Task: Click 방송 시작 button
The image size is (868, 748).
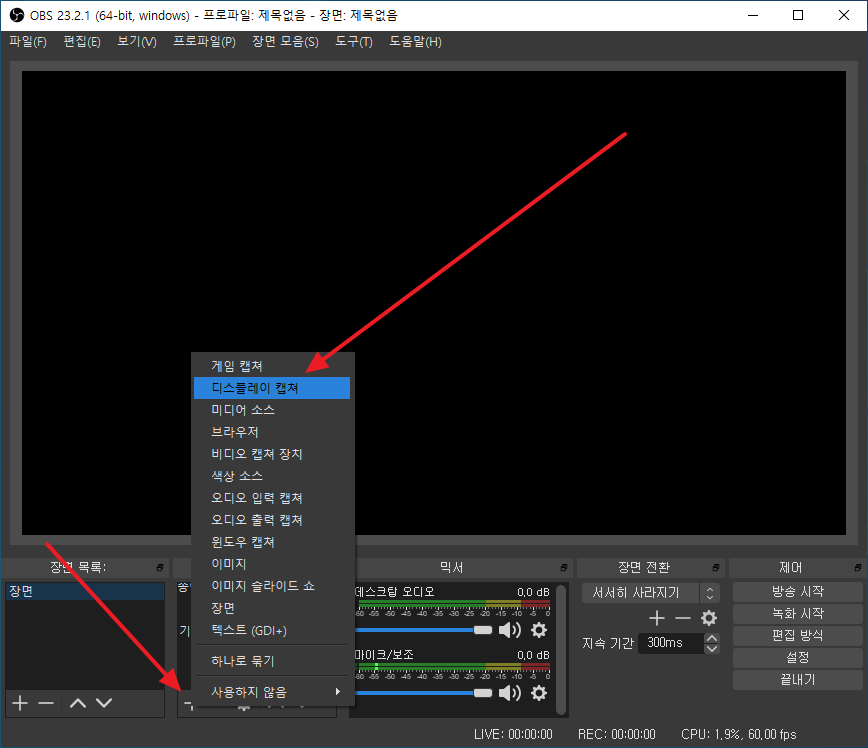Action: pyautogui.click(x=798, y=592)
